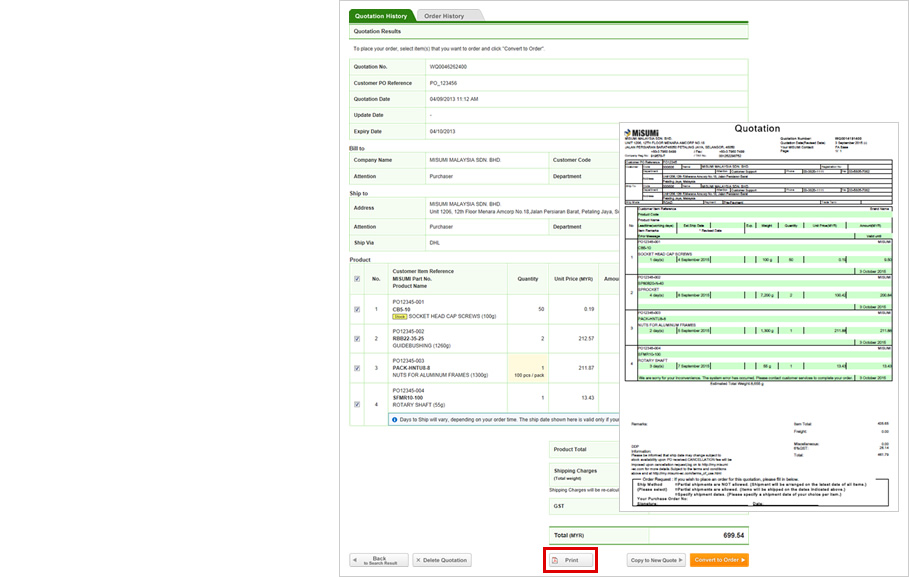Click the MISUMI logo on the quotation preview
The height and width of the screenshot is (577, 909).
[641, 133]
